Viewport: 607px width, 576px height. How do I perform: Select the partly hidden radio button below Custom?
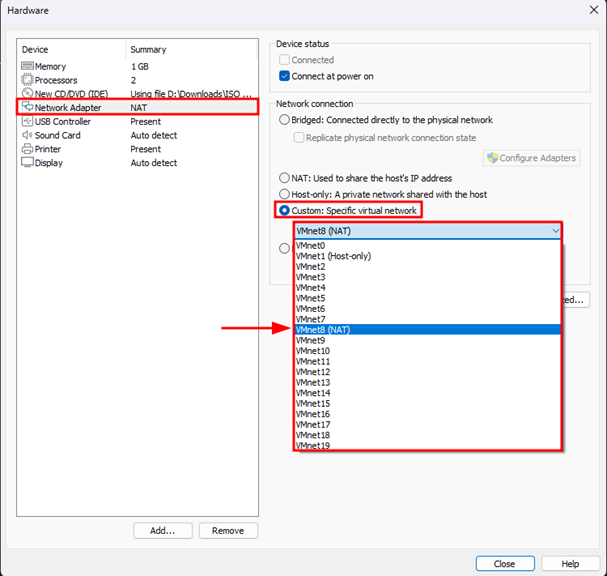[x=285, y=248]
